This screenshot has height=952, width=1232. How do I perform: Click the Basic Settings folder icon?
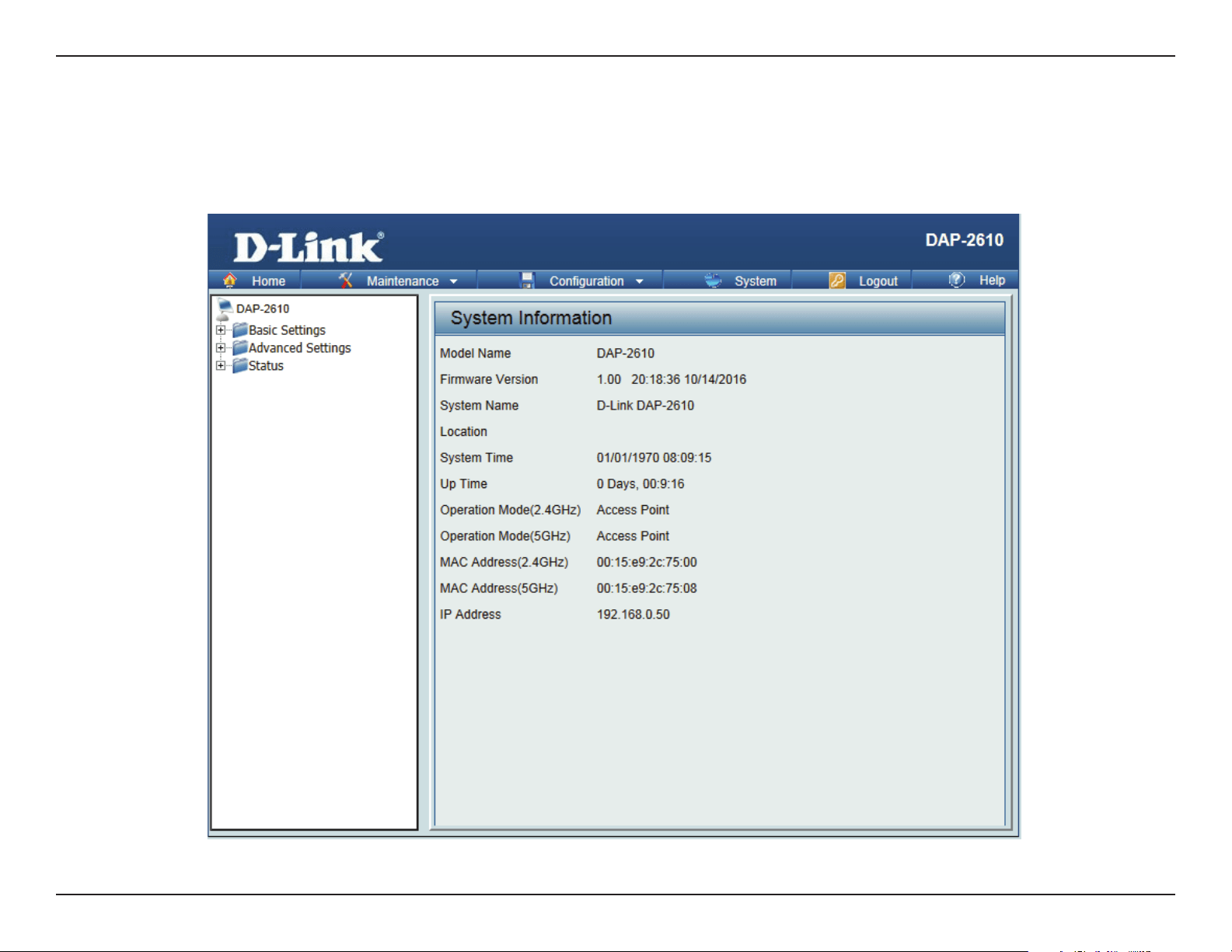pyautogui.click(x=240, y=330)
